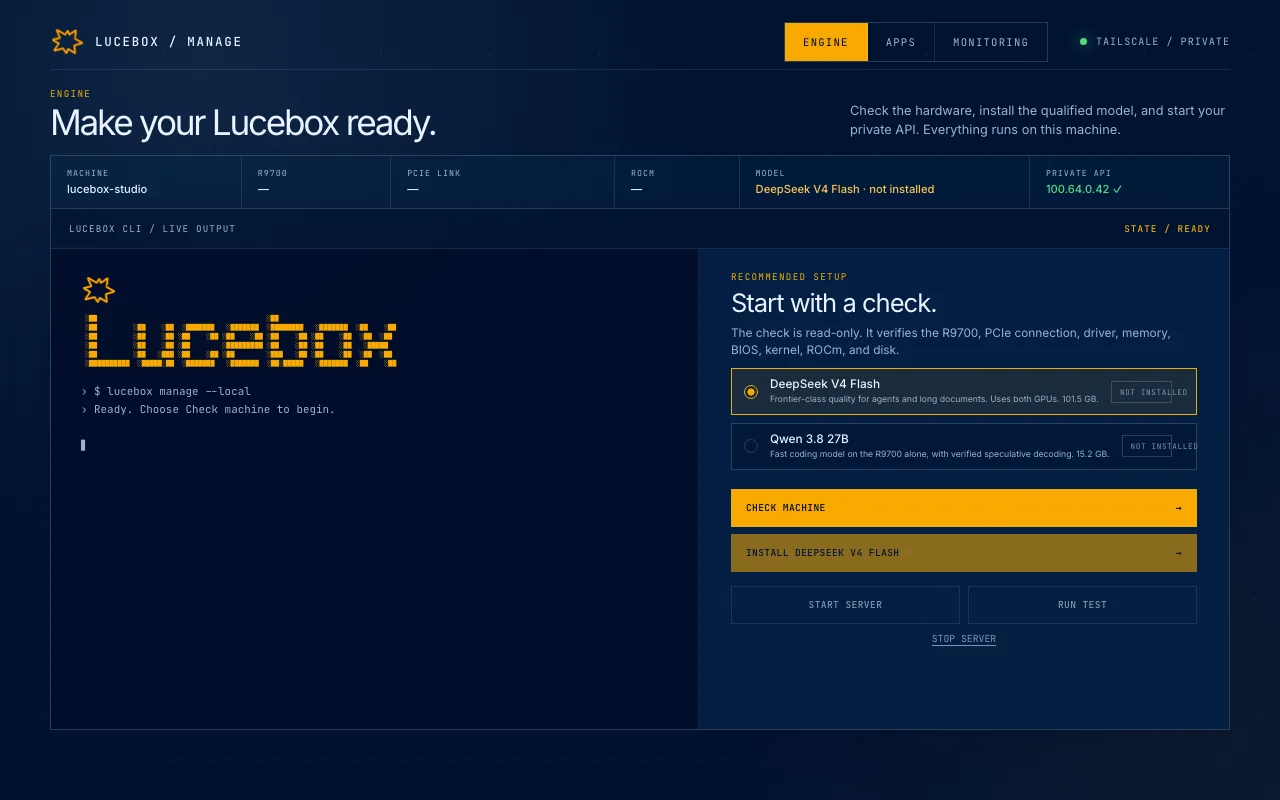Click the Run Test button
Screen dimensions: 1280x800
1082,605
